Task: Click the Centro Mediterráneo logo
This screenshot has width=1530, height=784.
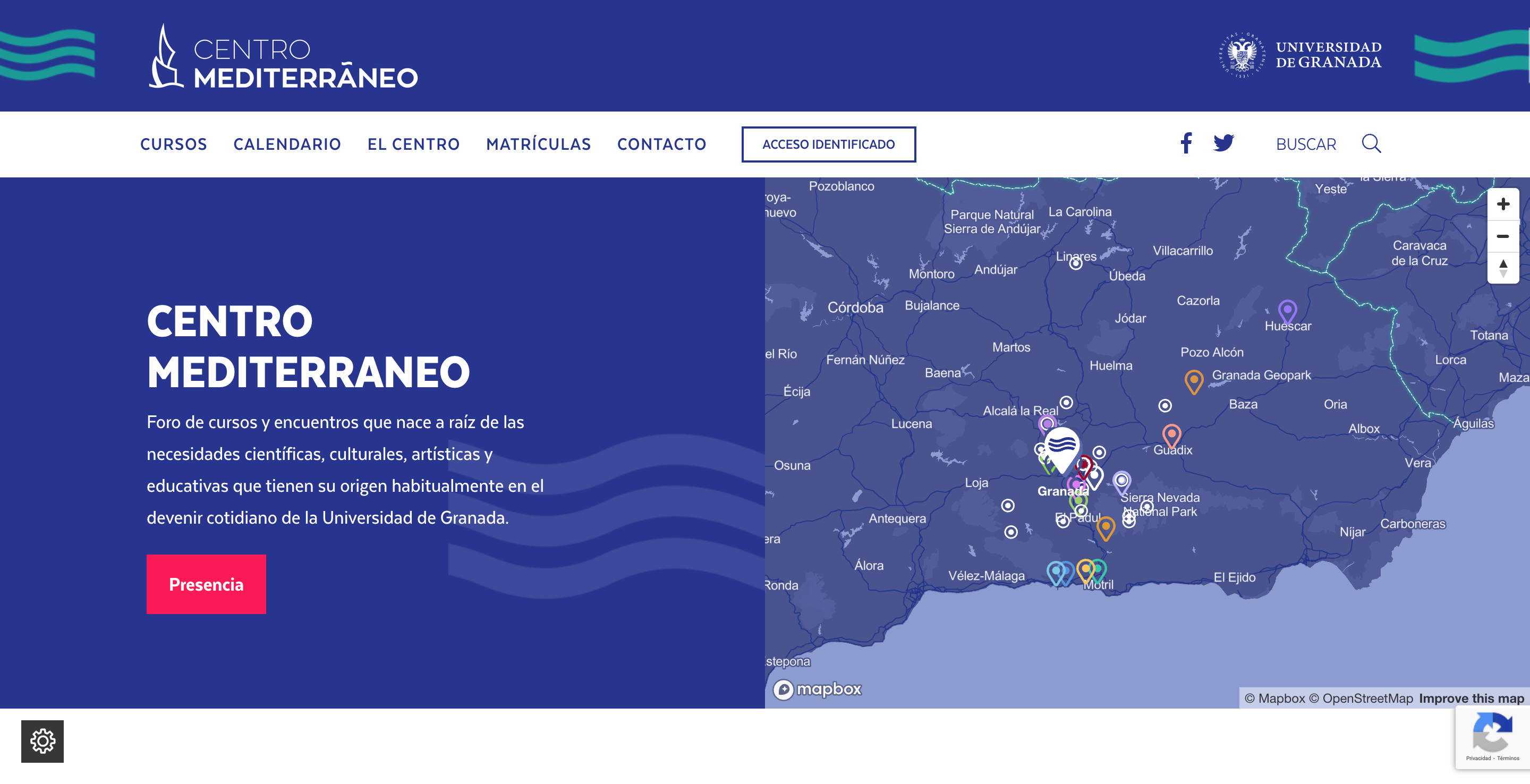Action: point(283,57)
